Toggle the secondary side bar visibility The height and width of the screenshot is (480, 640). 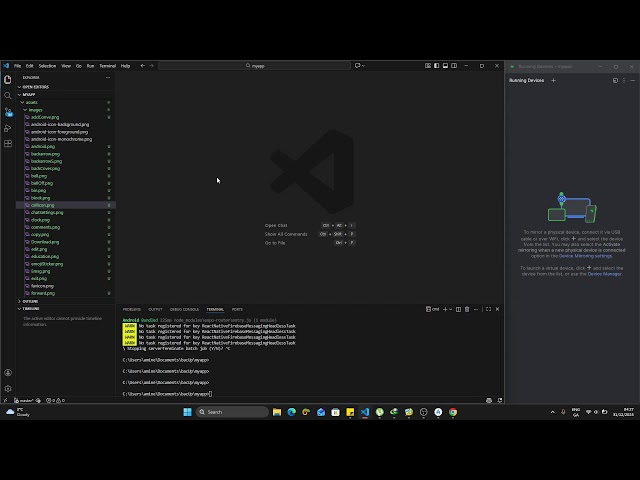pos(454,66)
